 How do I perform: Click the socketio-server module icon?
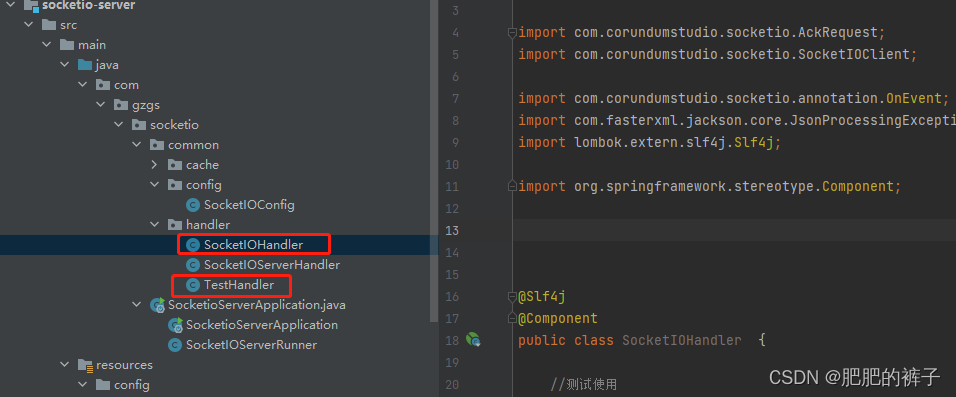point(32,6)
